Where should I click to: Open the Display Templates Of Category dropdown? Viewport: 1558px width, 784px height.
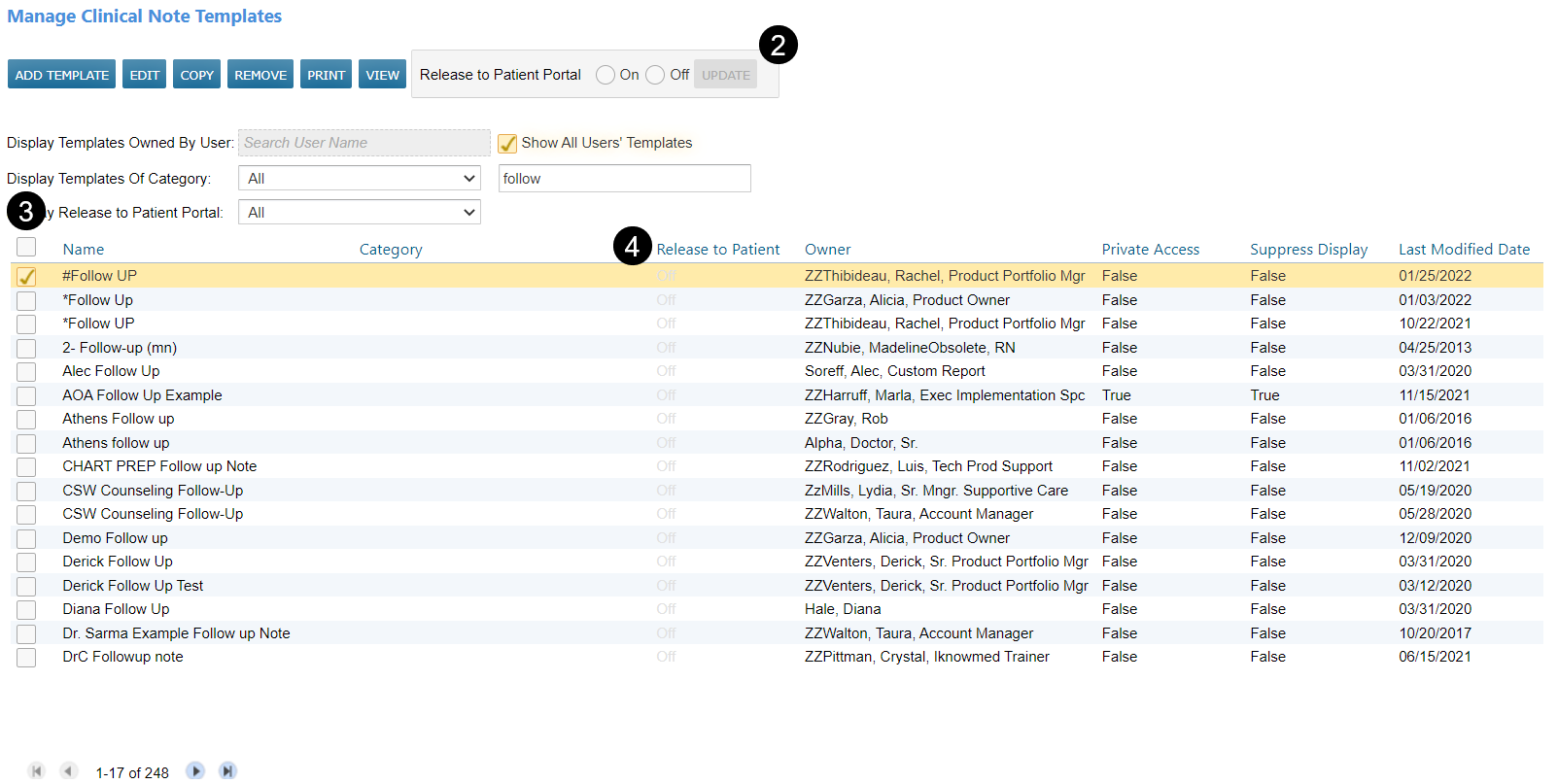point(360,179)
